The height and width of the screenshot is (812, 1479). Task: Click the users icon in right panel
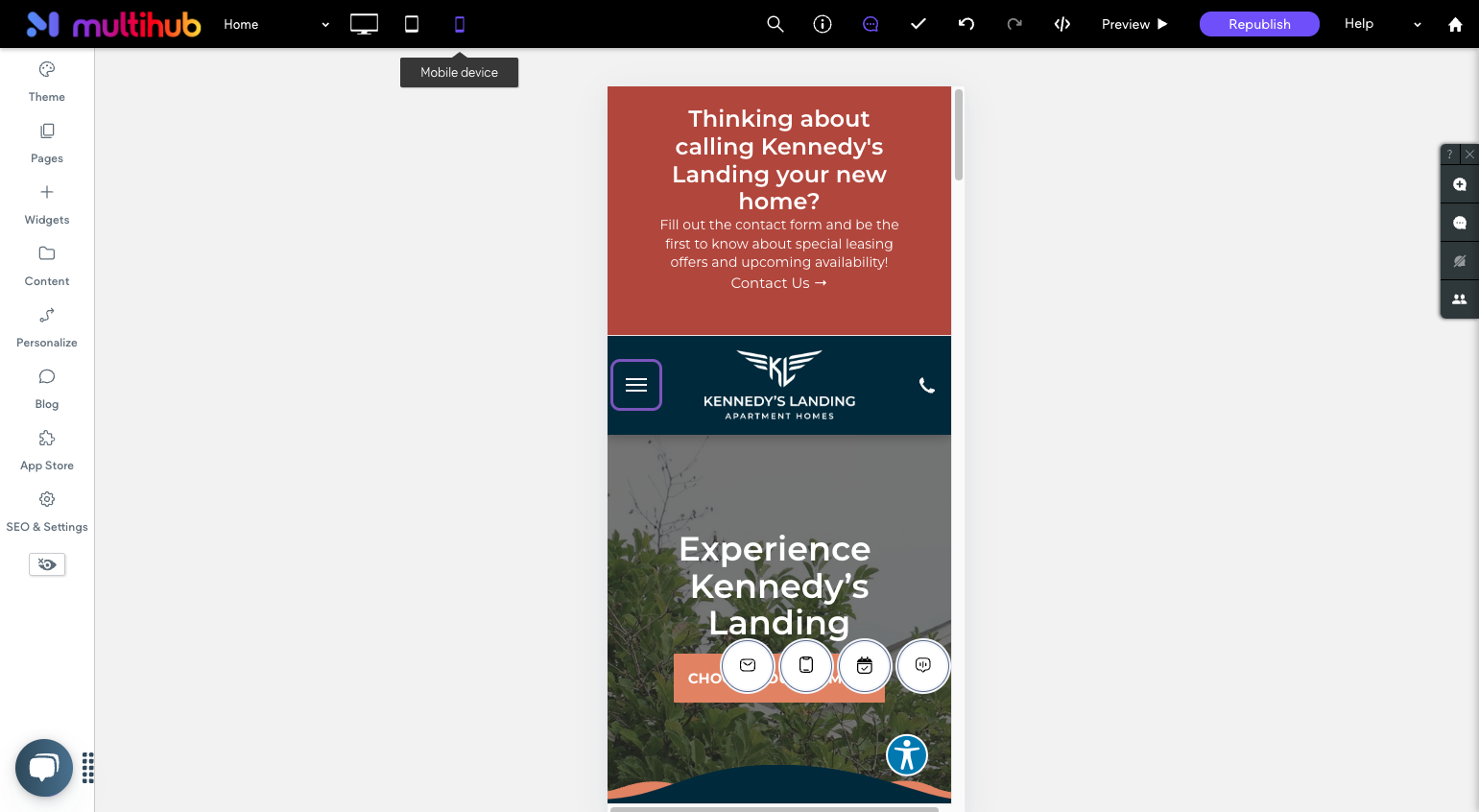point(1460,299)
